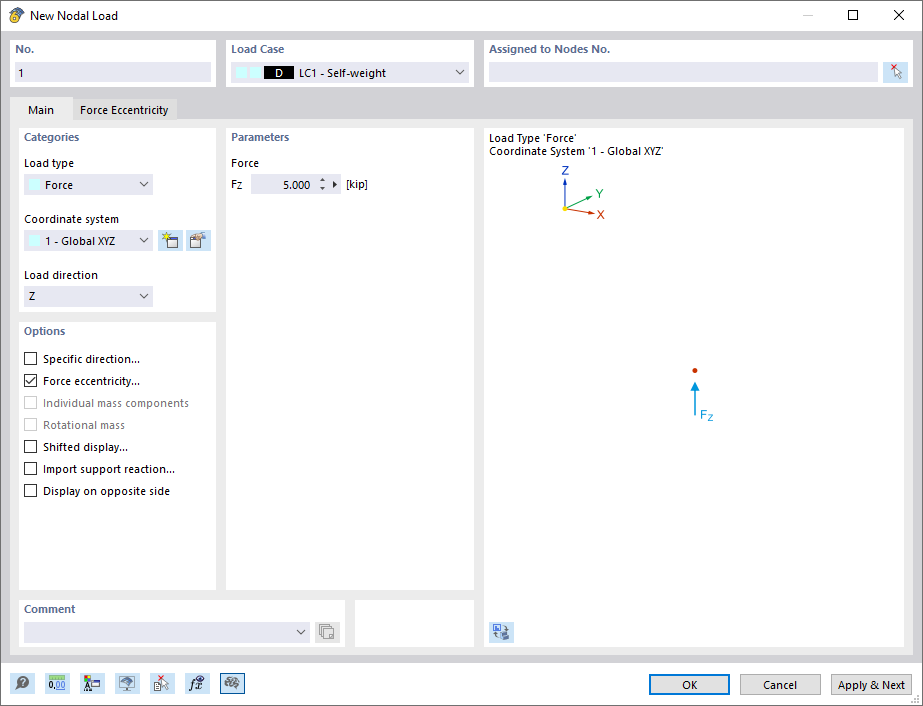Uncheck Force eccentricity
Image resolution: width=923 pixels, height=706 pixels.
click(30, 380)
